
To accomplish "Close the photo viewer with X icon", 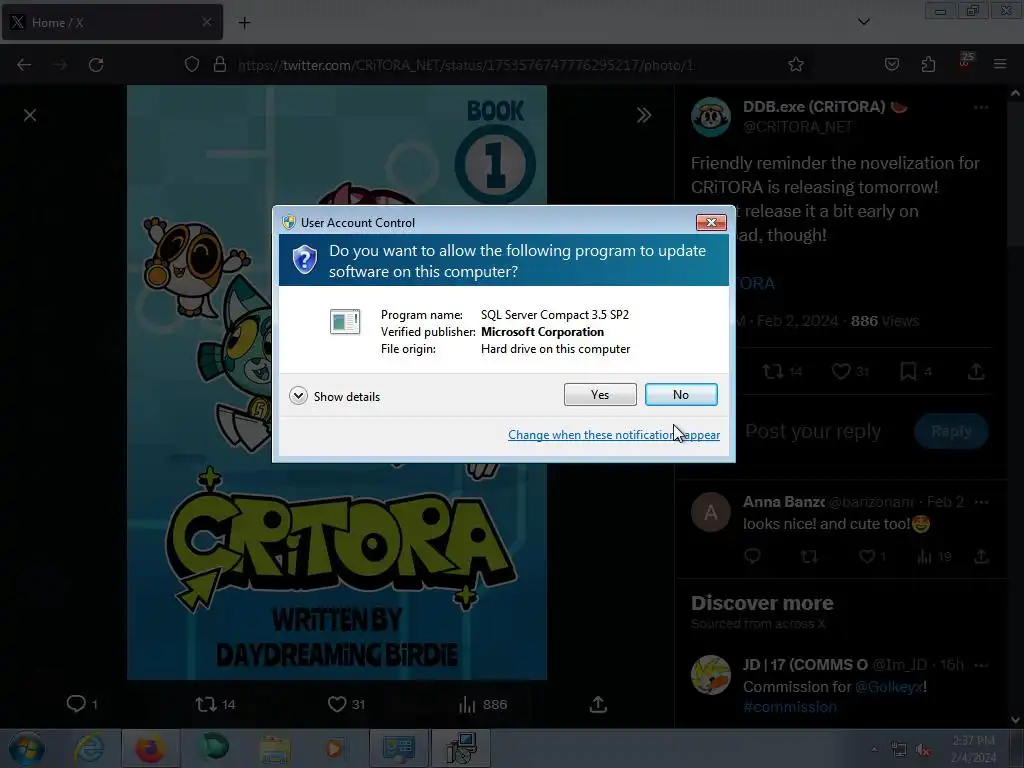I will (30, 116).
